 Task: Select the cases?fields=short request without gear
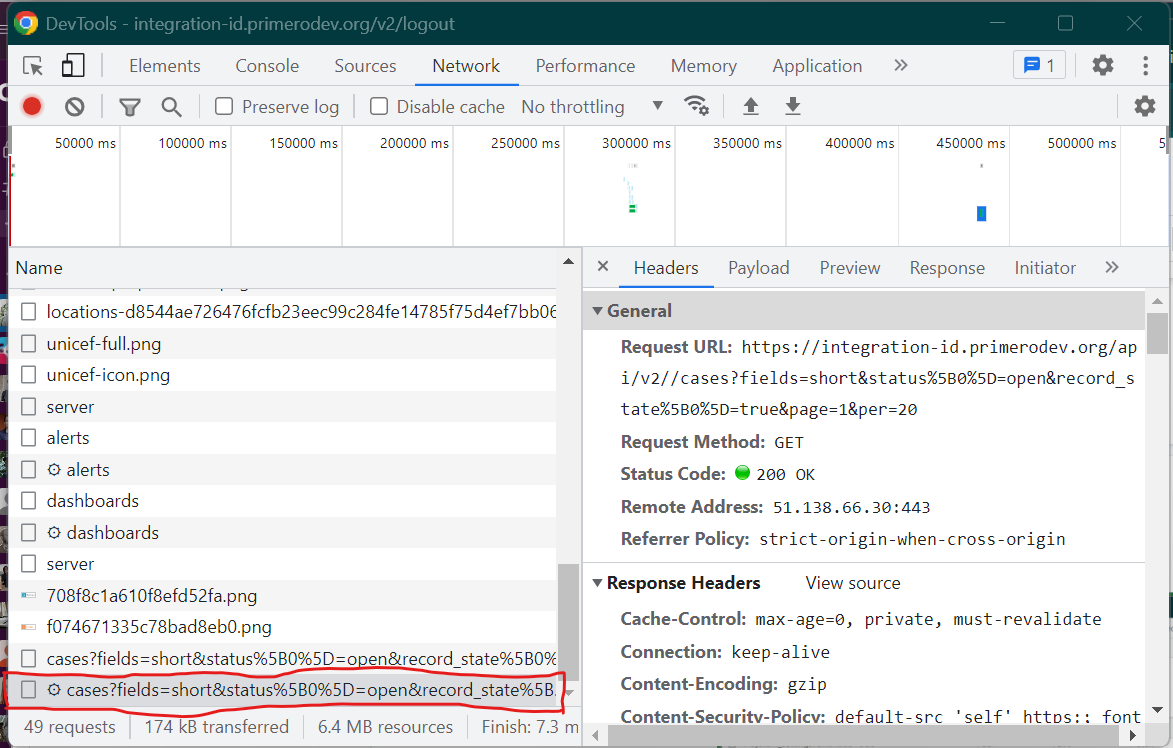[282, 658]
